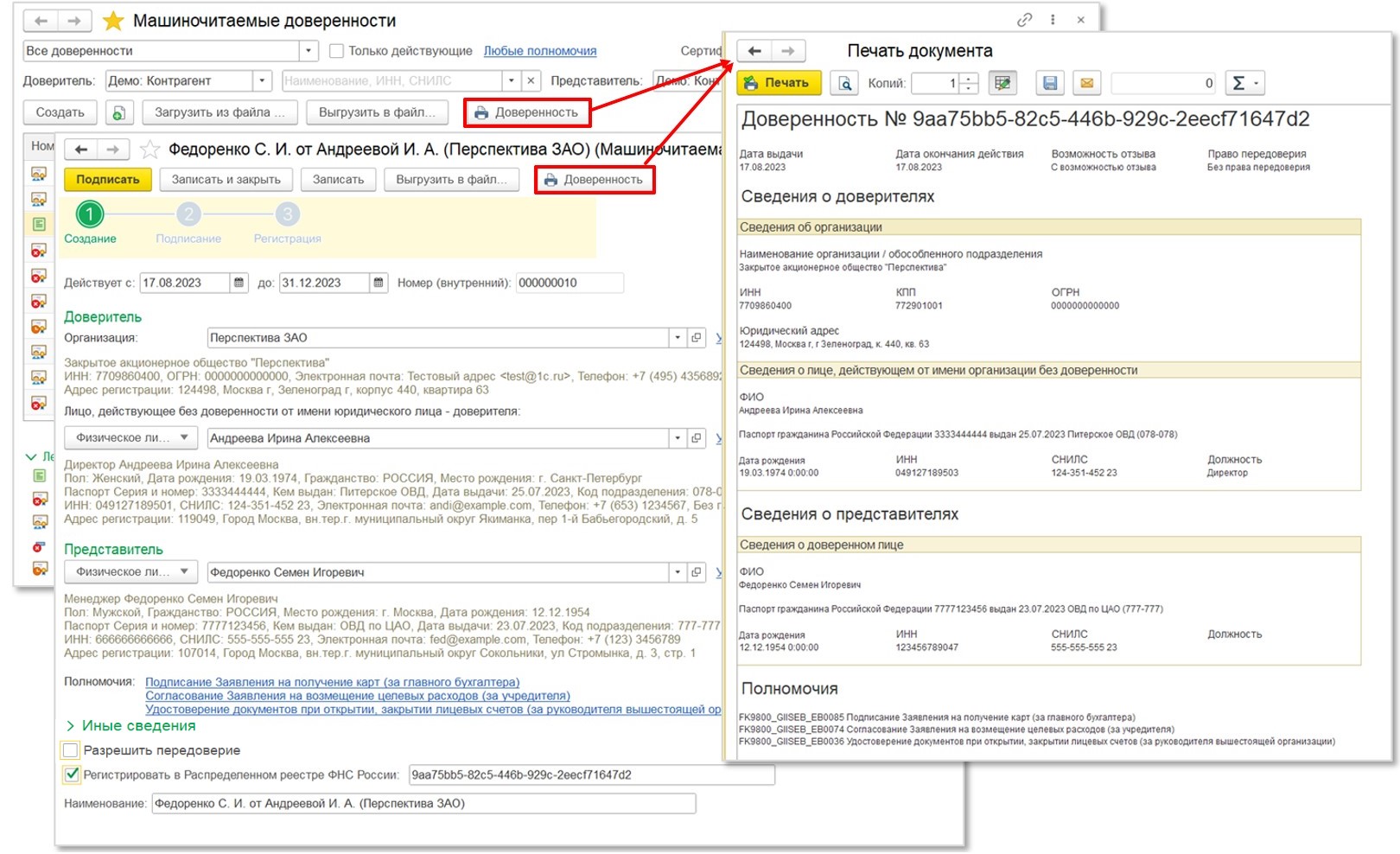This screenshot has height=854, width=1400.
Task: Open 'Все доверенности' filter dropdown
Action: pyautogui.click(x=309, y=51)
